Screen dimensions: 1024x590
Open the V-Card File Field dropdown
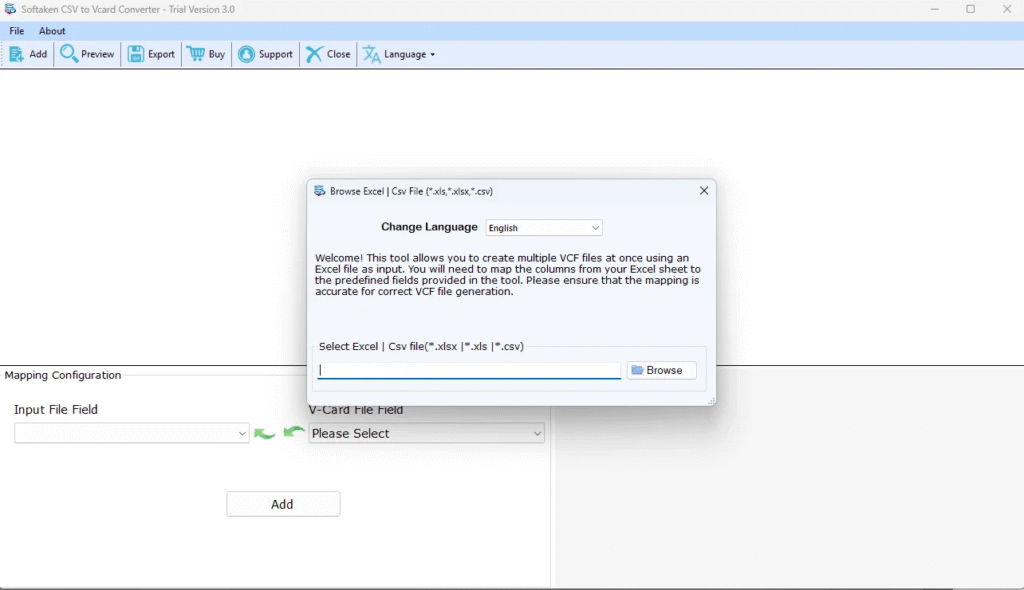[426, 433]
